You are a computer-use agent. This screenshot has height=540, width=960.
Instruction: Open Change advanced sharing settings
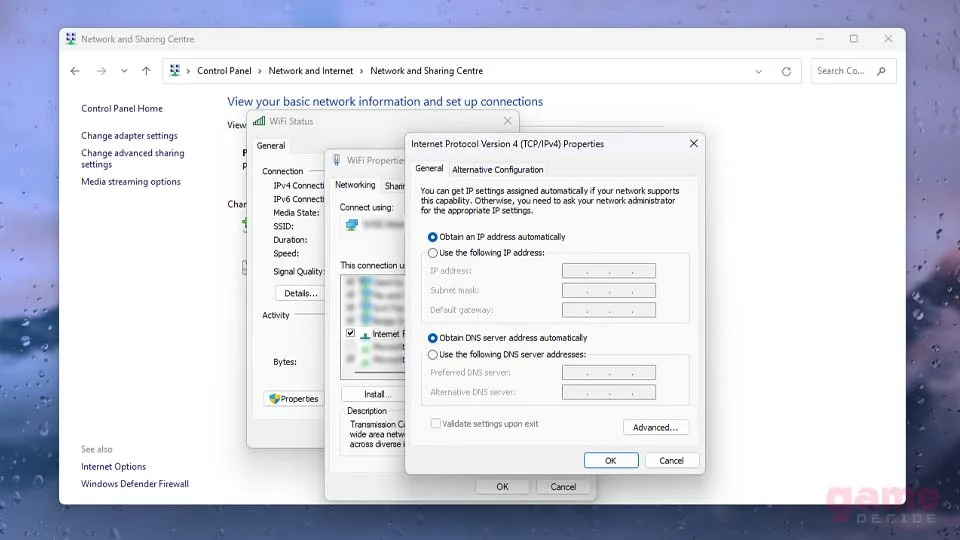point(132,159)
